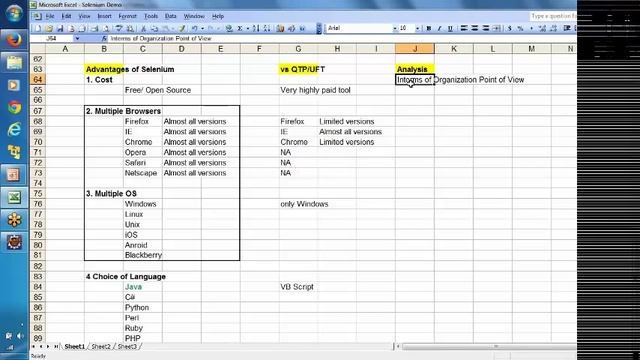Image resolution: width=640 pixels, height=360 pixels.
Task: Apply Currency style with dollar icon
Action: tap(509, 28)
